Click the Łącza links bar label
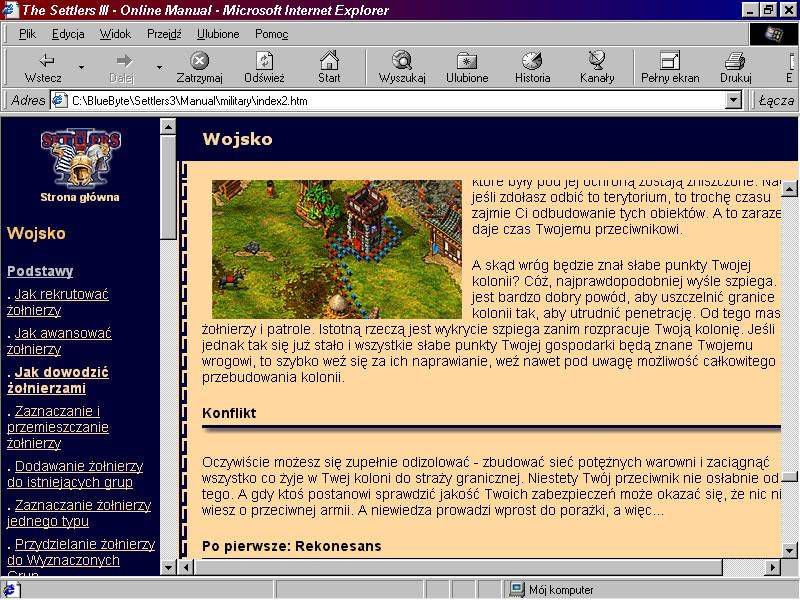 coord(776,101)
